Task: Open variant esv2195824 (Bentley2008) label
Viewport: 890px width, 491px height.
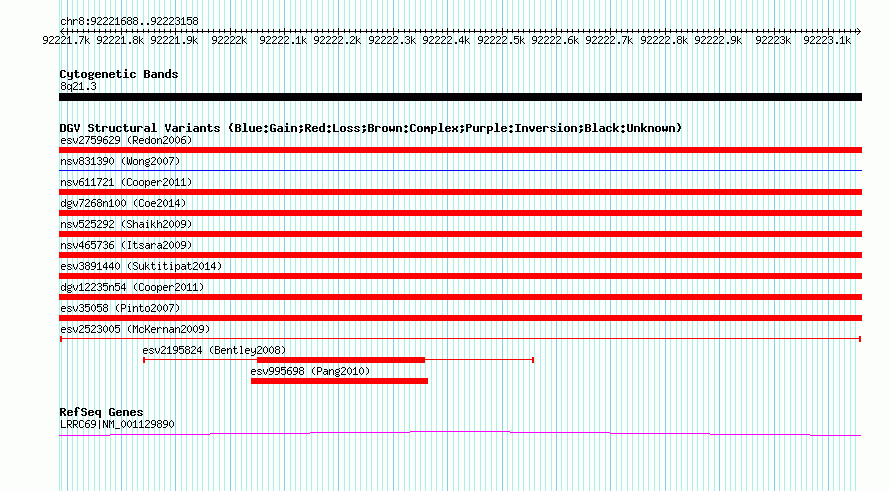Action: (214, 350)
